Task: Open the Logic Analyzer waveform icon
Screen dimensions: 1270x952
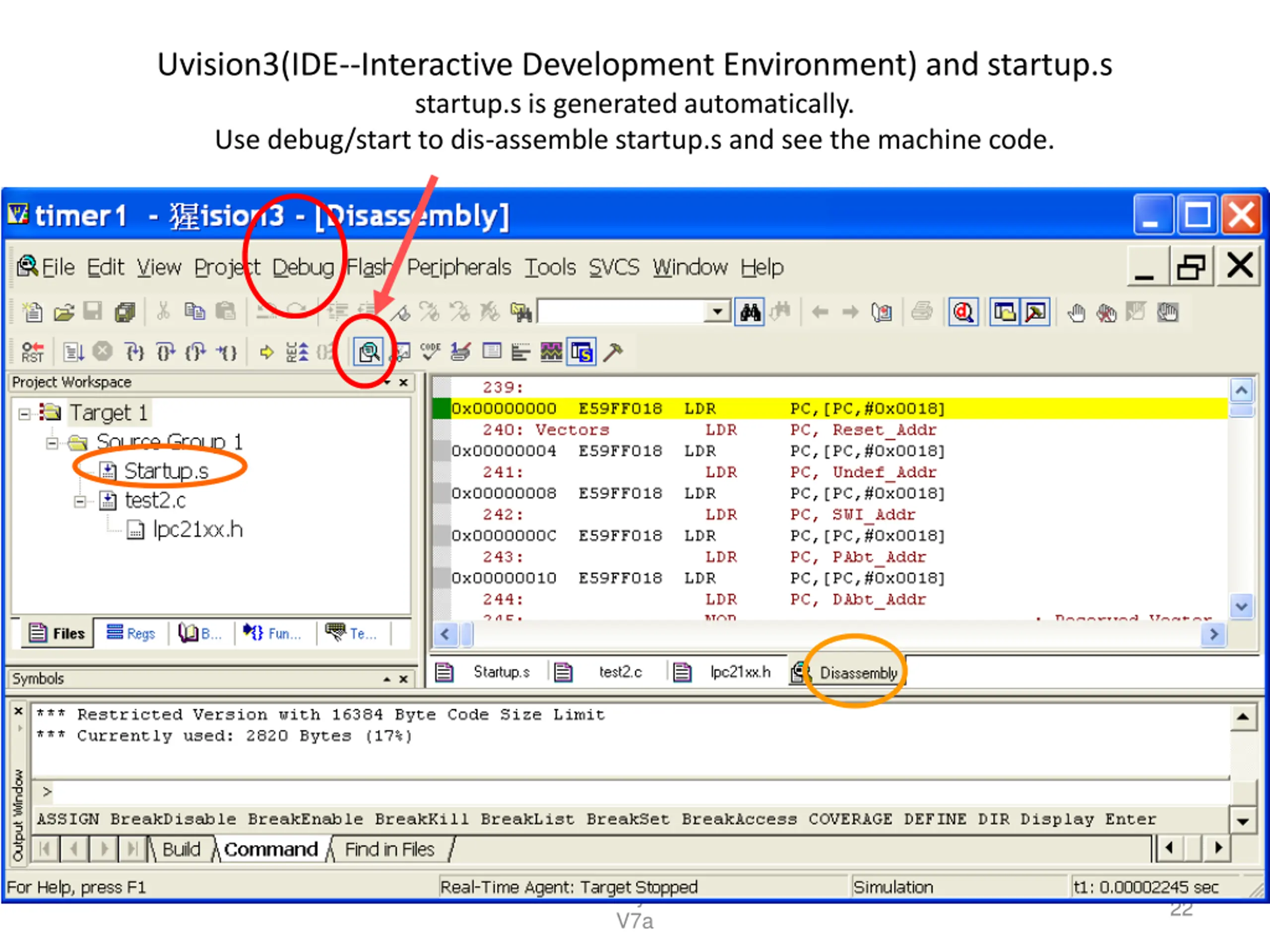Action: tap(551, 352)
